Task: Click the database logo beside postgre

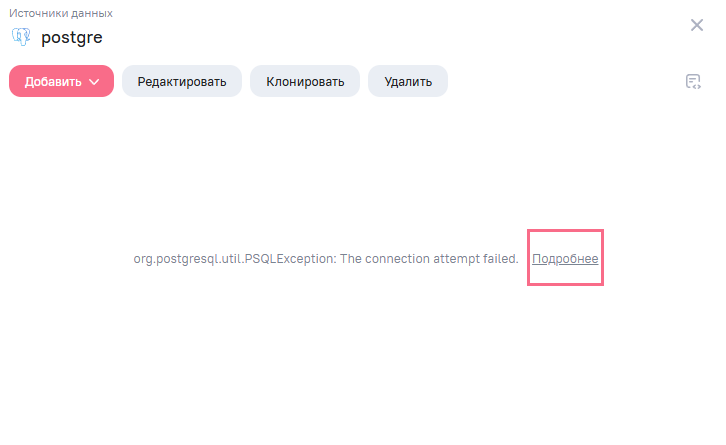Action: pyautogui.click(x=21, y=37)
